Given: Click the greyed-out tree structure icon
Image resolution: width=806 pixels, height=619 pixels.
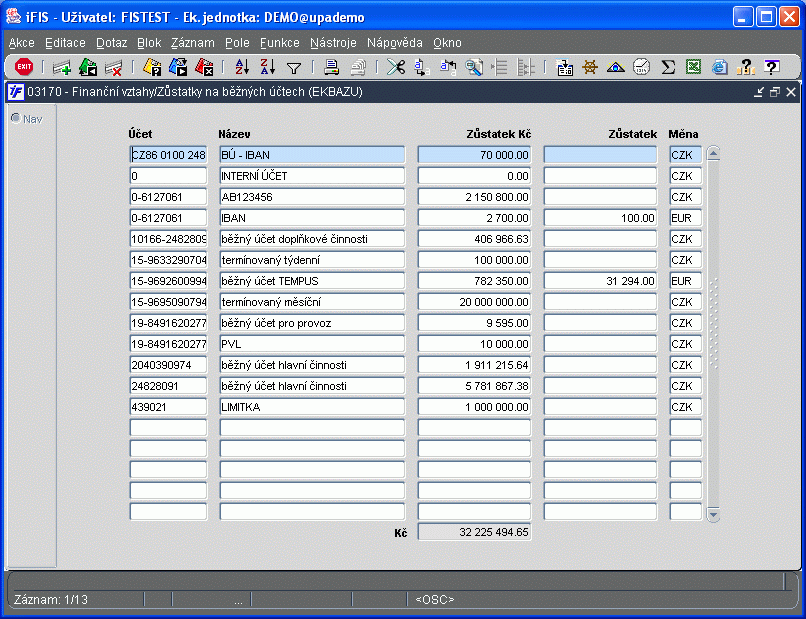Looking at the screenshot, I should click(525, 67).
